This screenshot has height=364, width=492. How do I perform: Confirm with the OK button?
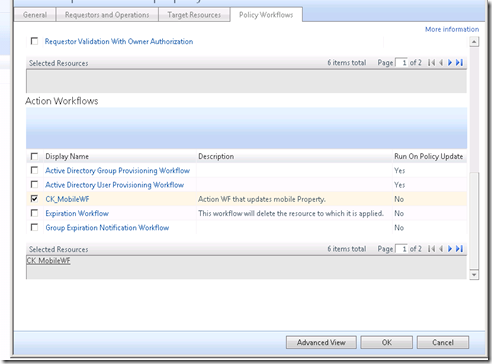coord(387,342)
